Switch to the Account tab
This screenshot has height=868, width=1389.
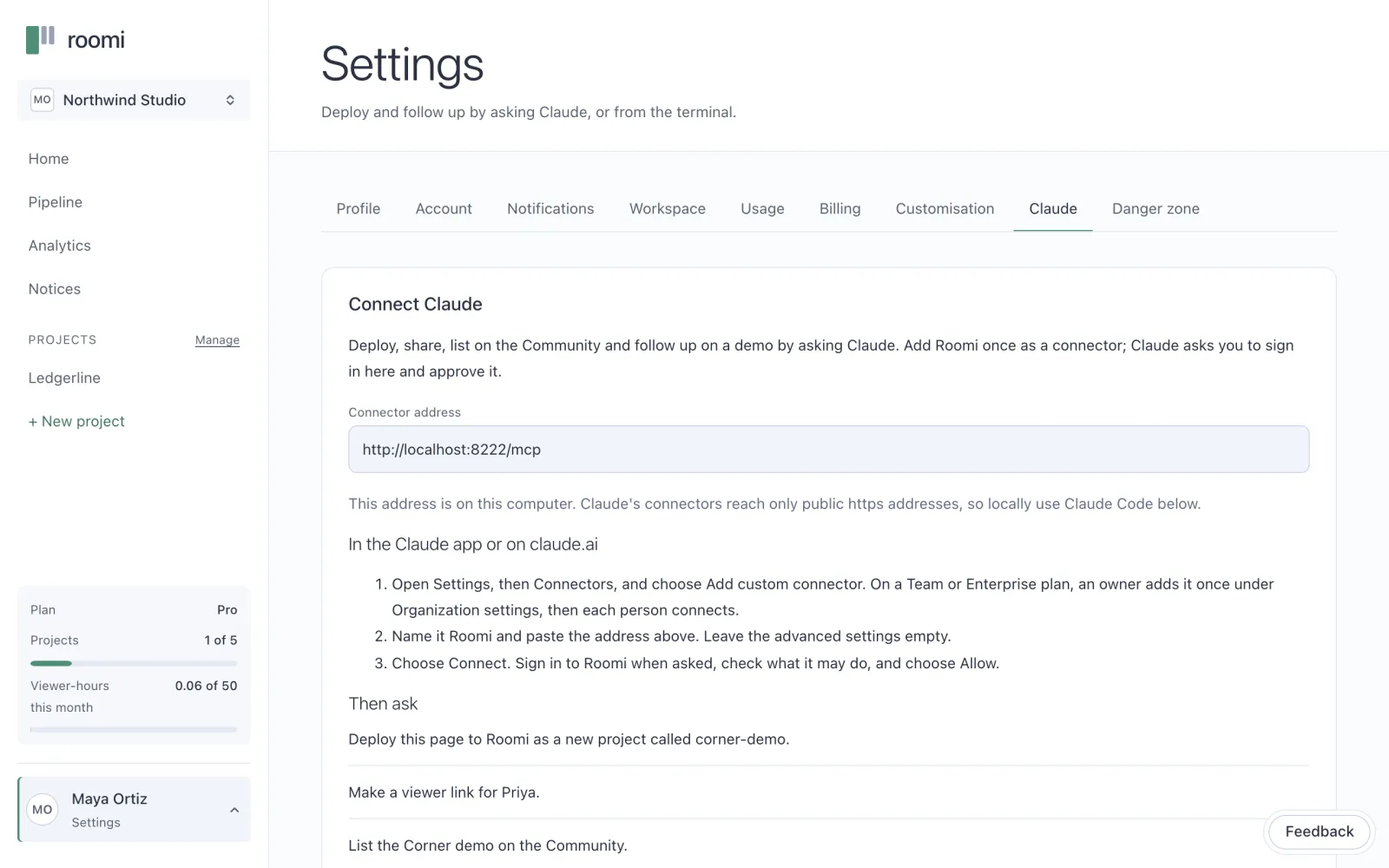[444, 208]
